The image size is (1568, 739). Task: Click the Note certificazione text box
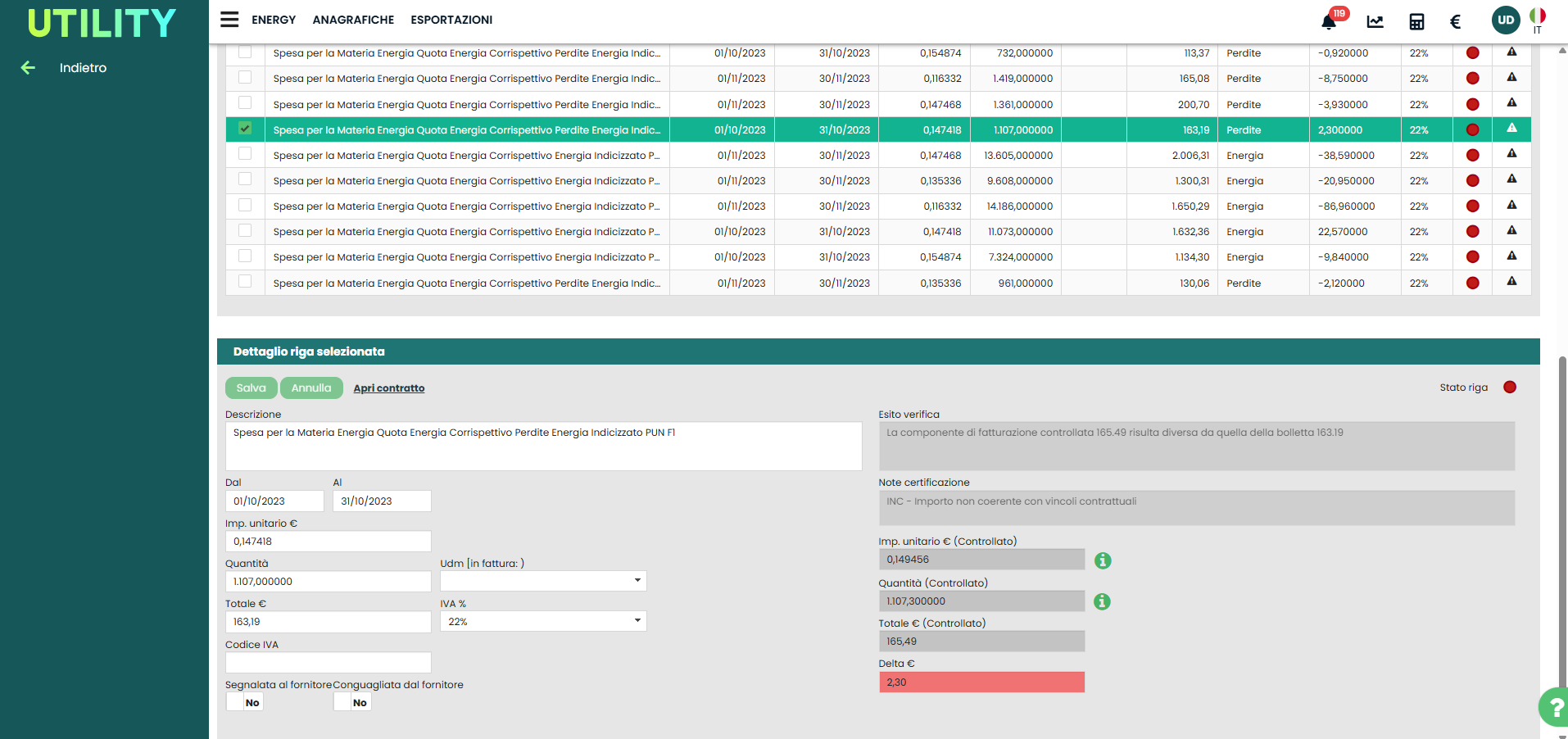coord(1196,507)
